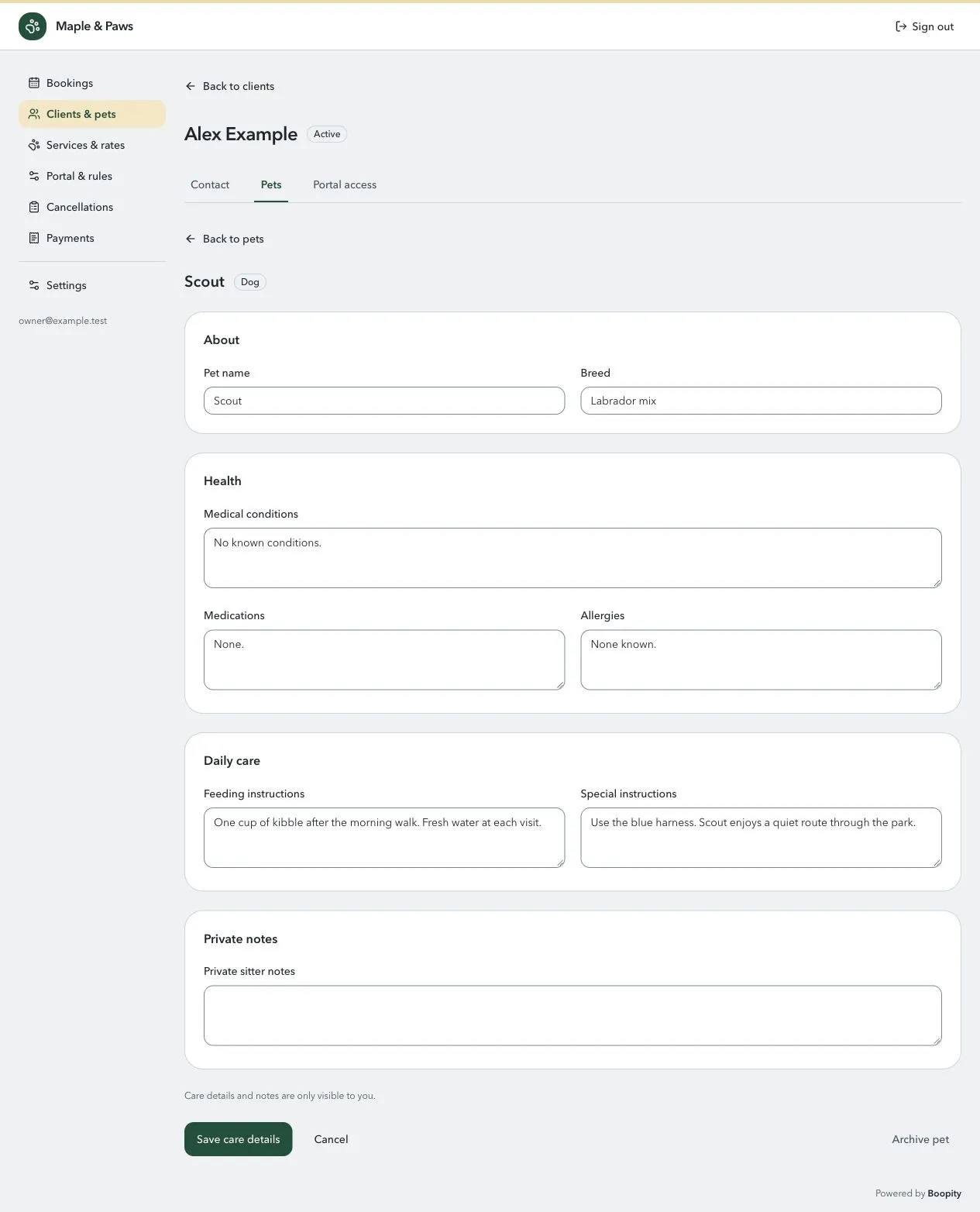The image size is (980, 1212).
Task: Grab the Special instructions resize handle
Action: coord(937,863)
